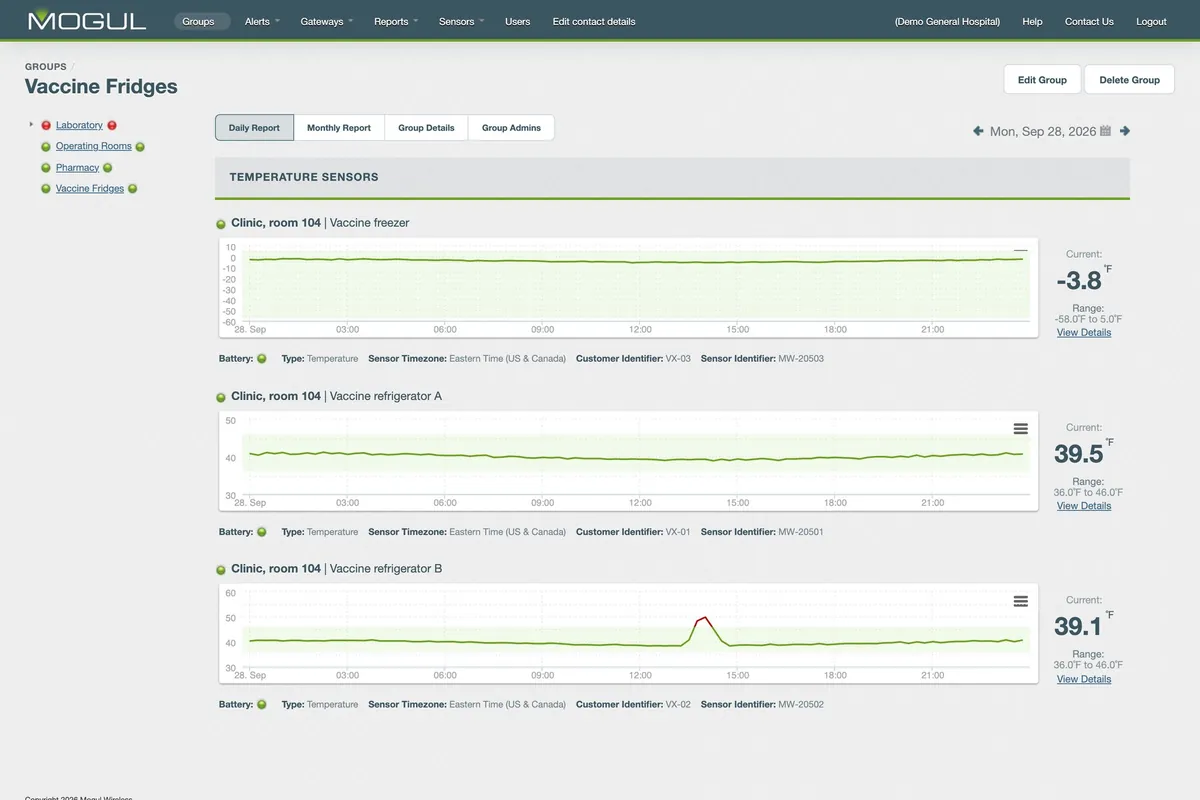Click the Delete Group button
The width and height of the screenshot is (1200, 800).
coord(1129,80)
